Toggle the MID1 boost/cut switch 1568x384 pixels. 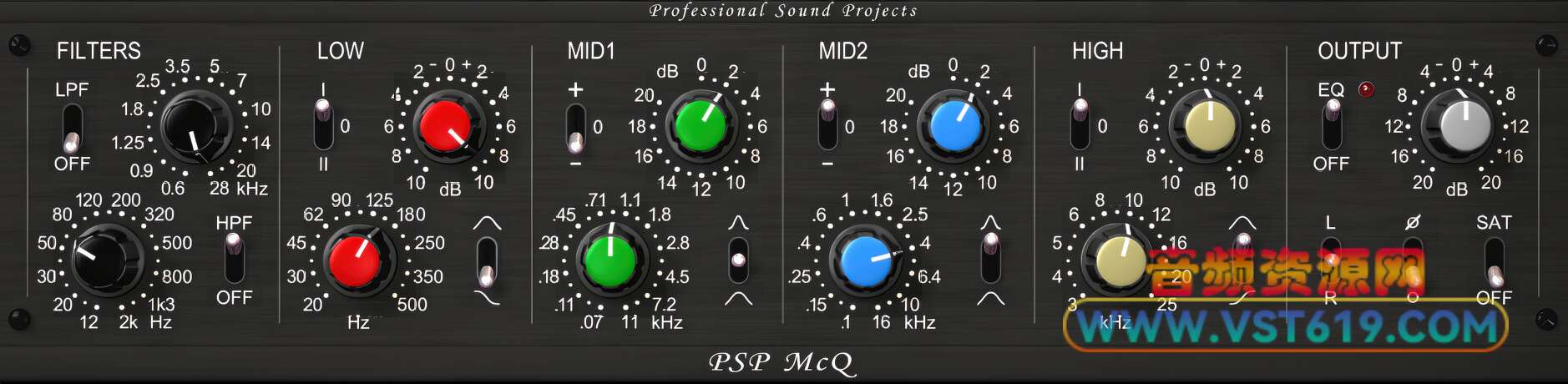575,128
